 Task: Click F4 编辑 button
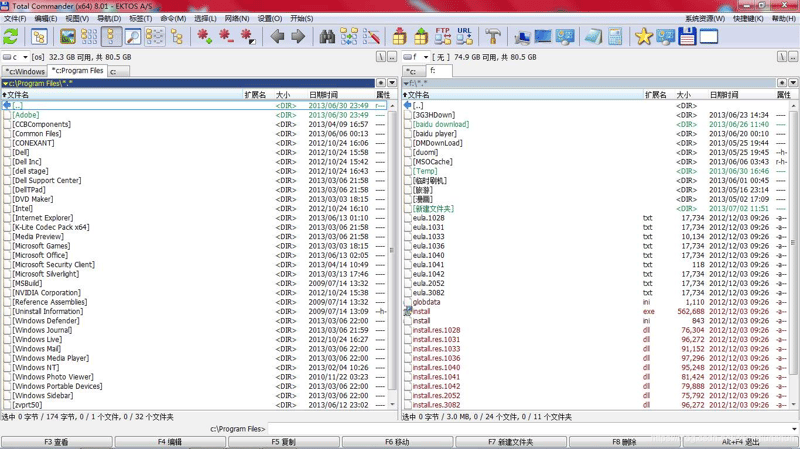coord(170,442)
